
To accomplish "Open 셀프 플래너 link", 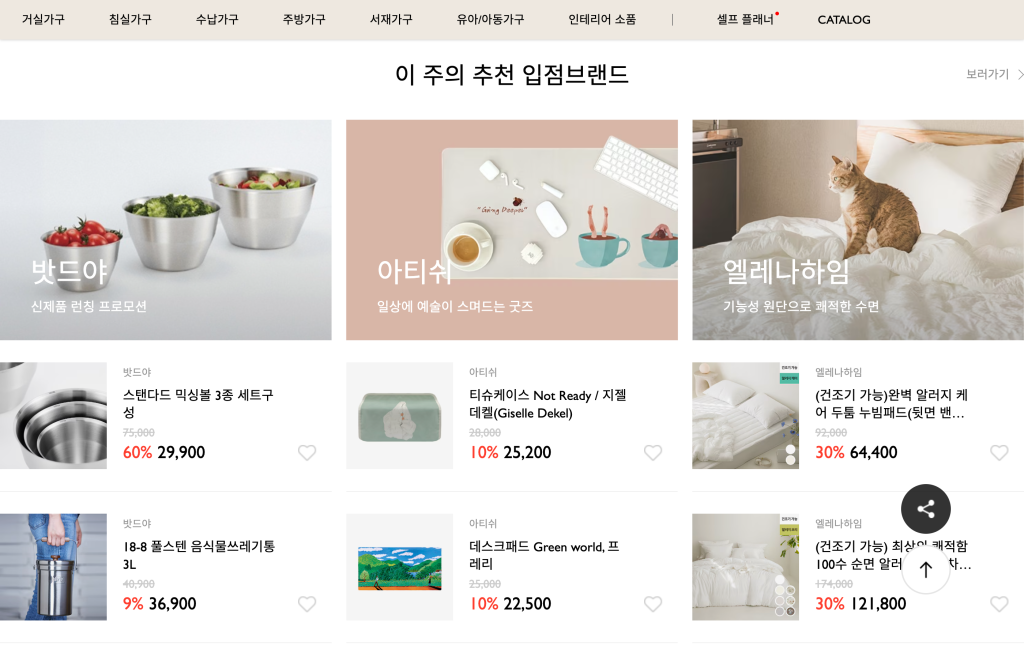I will coord(745,20).
